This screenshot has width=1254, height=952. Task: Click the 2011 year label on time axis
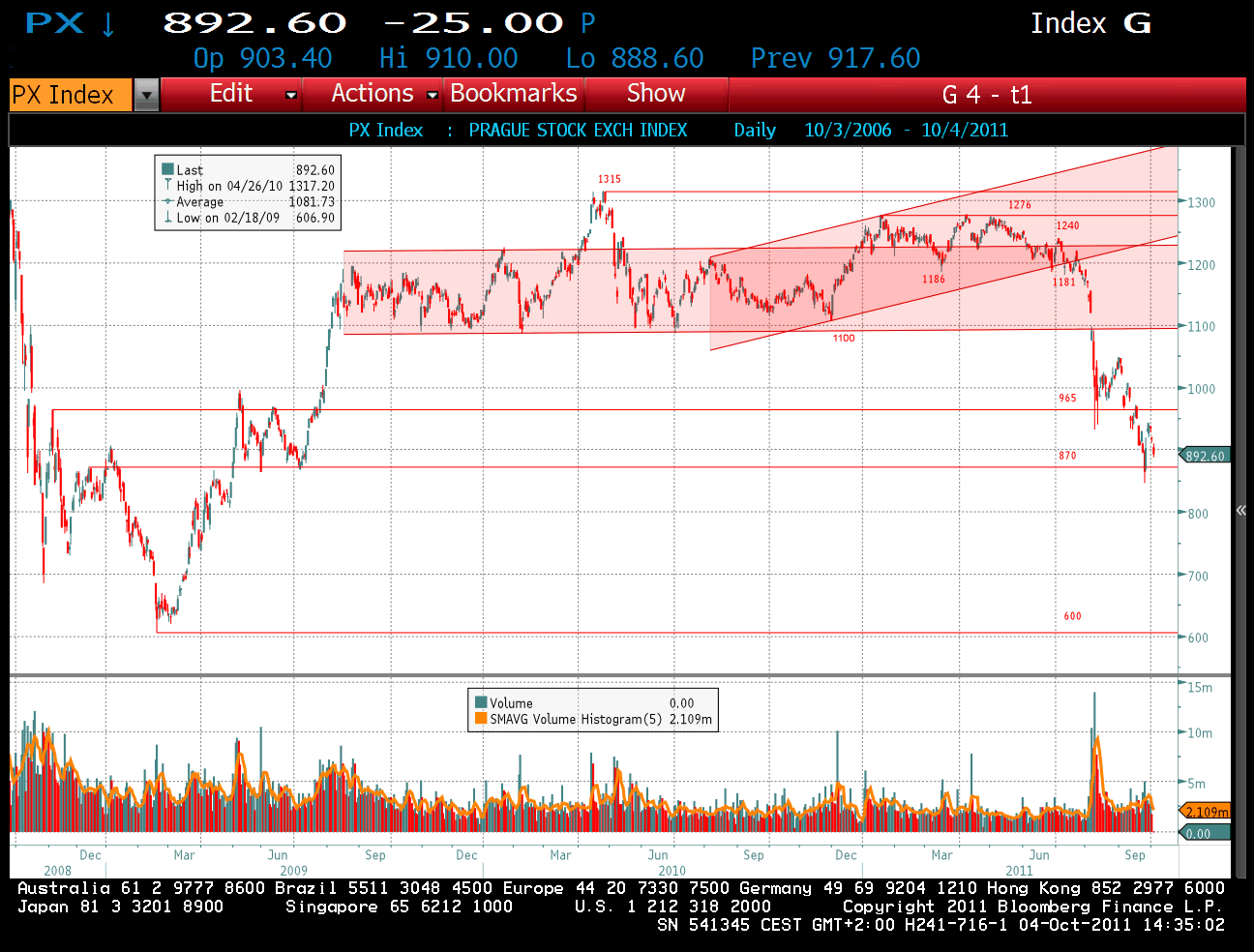point(1019,871)
